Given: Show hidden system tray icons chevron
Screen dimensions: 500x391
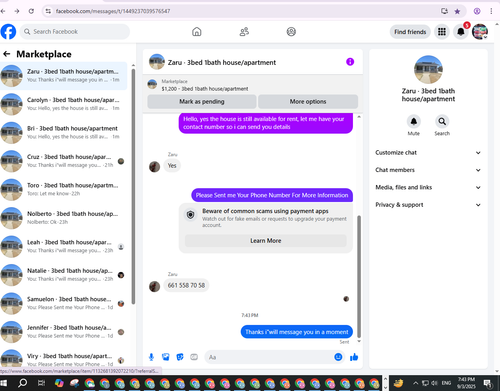Looking at the screenshot, I should pos(415,383).
